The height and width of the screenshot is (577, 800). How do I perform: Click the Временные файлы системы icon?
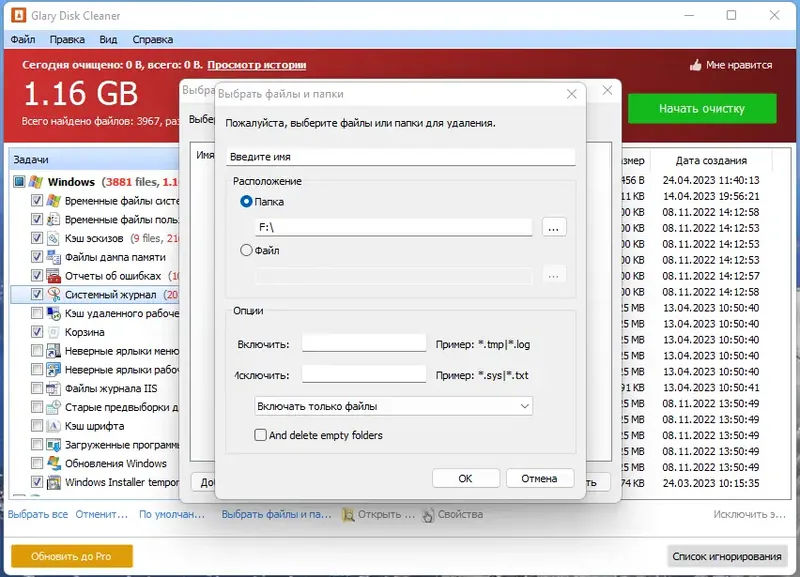click(x=54, y=200)
